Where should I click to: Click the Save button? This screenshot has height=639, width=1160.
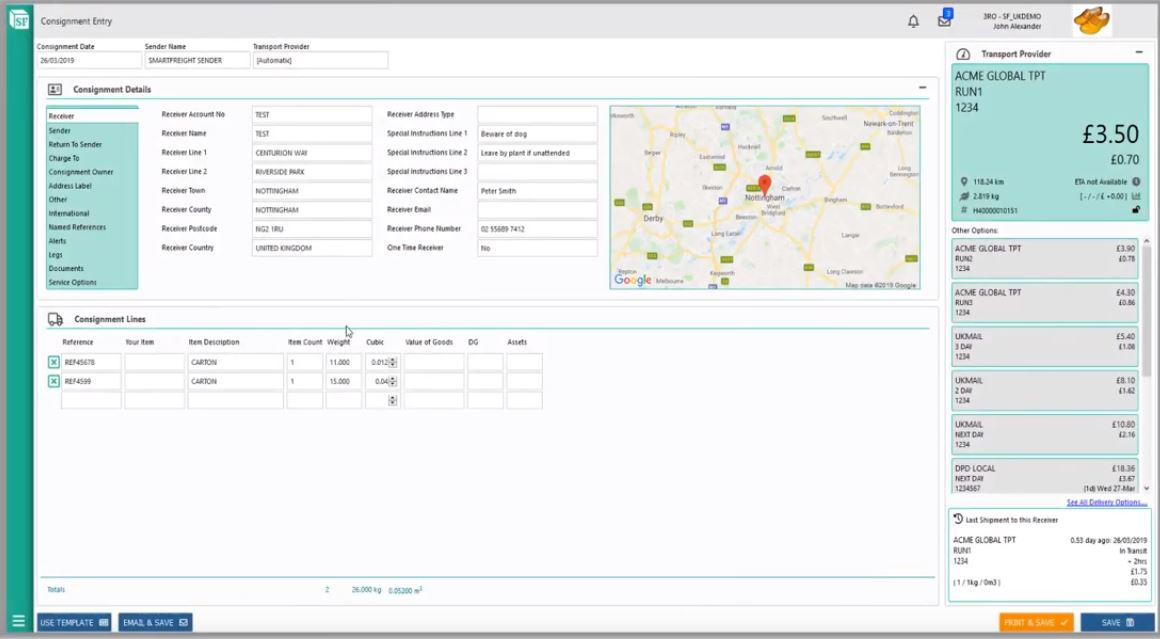click(x=1117, y=623)
